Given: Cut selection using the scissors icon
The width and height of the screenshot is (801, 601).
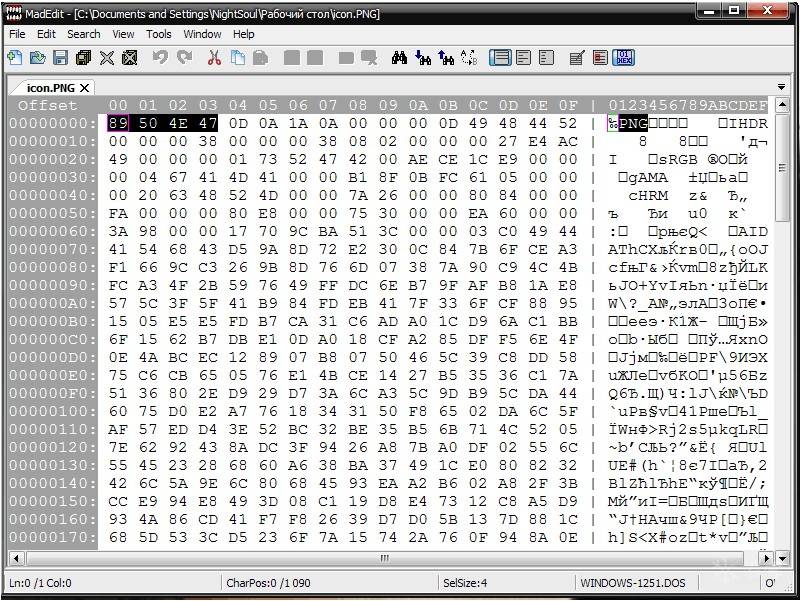Looking at the screenshot, I should point(215,58).
